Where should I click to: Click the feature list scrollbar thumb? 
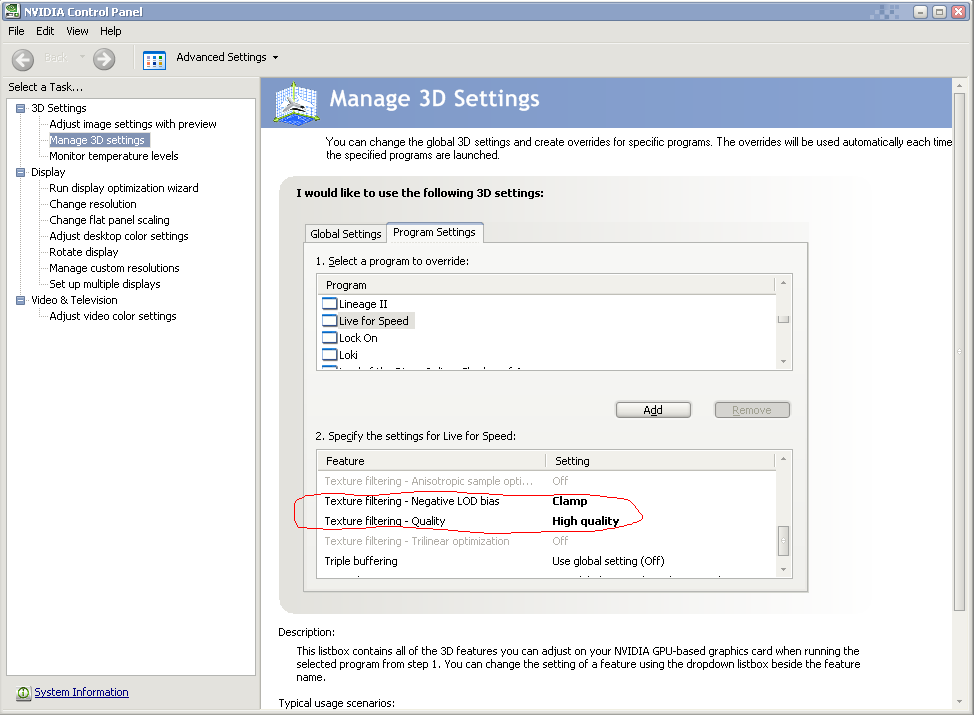(x=784, y=540)
